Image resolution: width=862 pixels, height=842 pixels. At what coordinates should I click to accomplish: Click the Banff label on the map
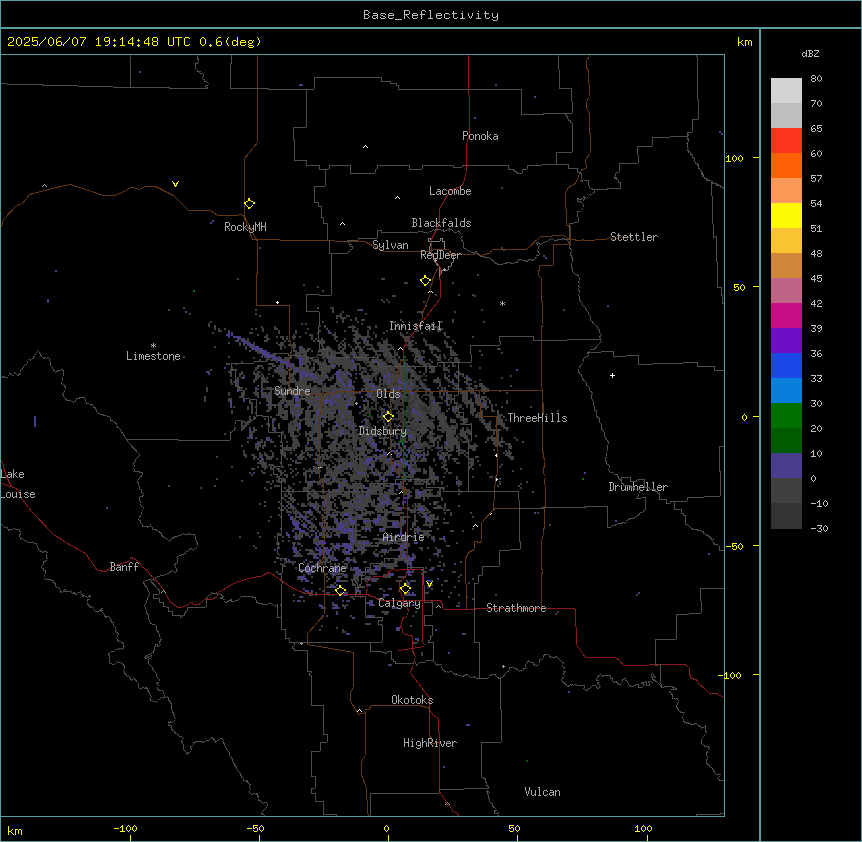pos(124,567)
